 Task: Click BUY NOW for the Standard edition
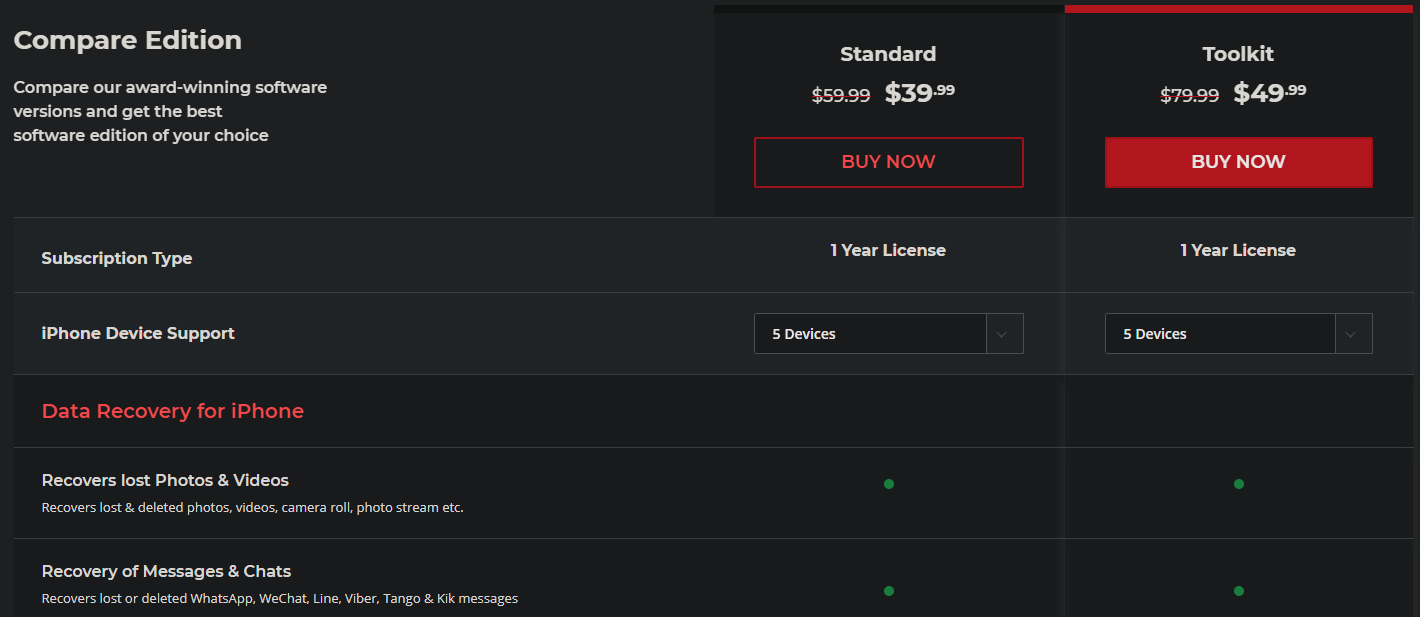[x=888, y=162]
